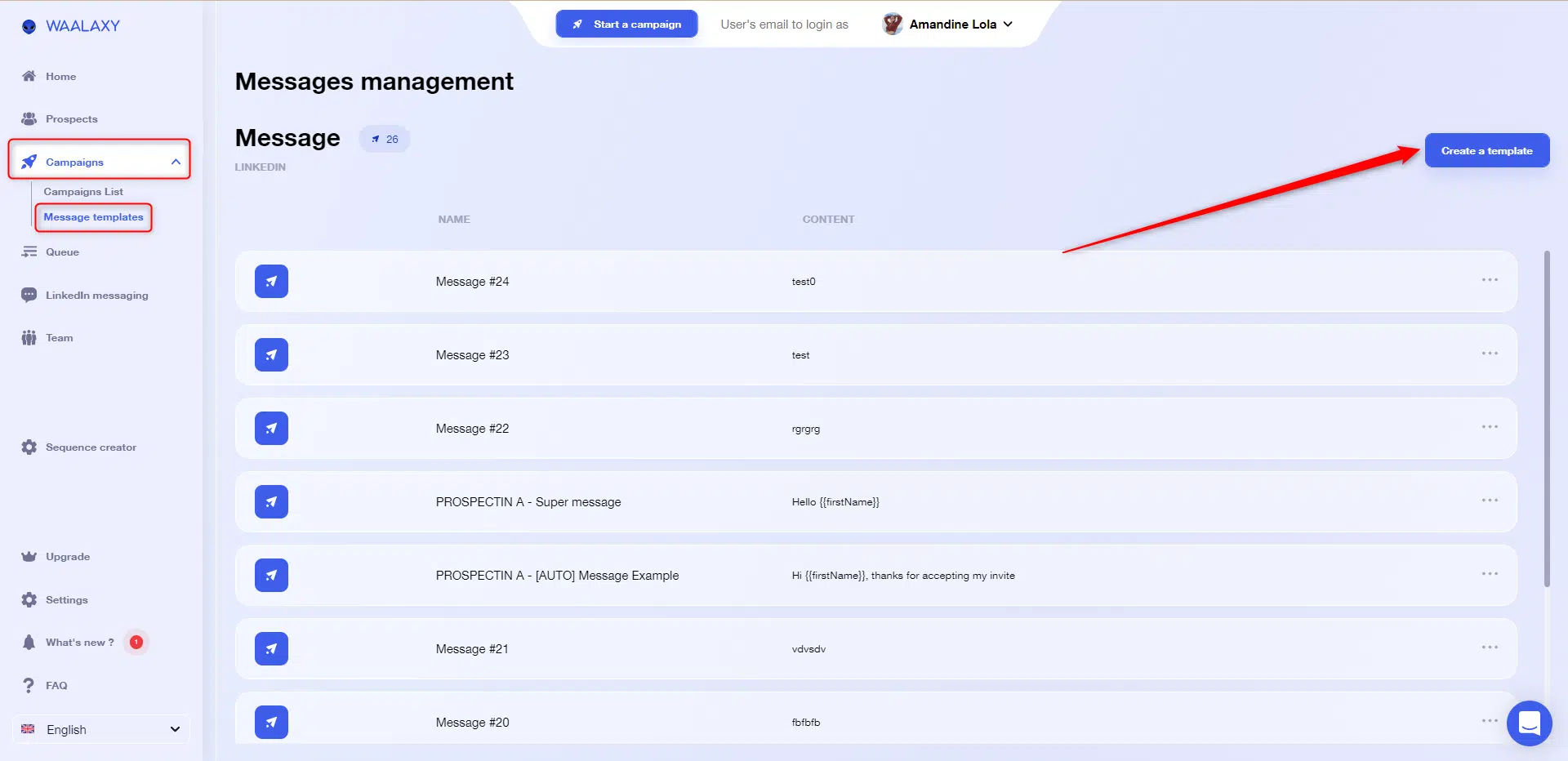Click the Settings gear icon
1568x761 pixels.
29,599
